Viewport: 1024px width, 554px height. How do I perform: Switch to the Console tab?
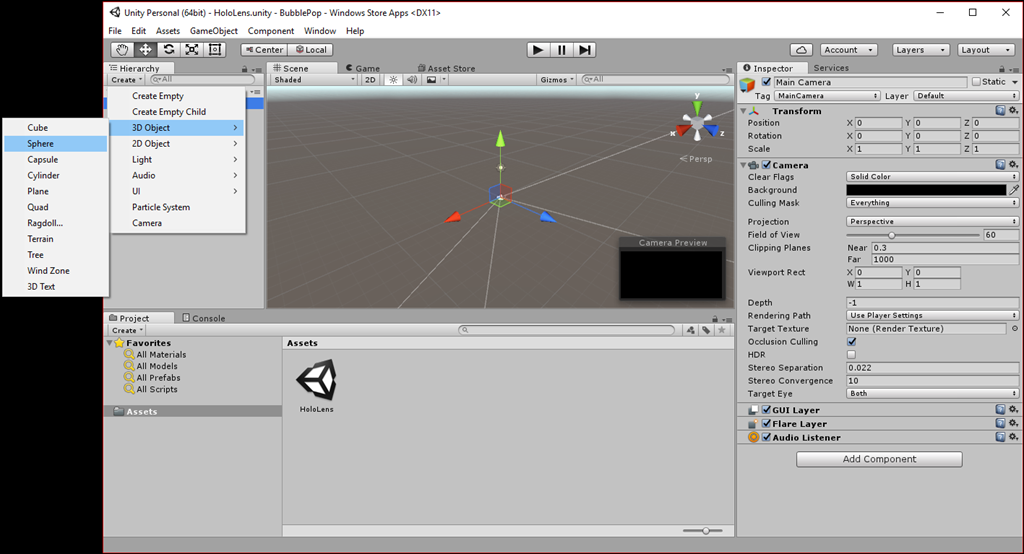204,318
